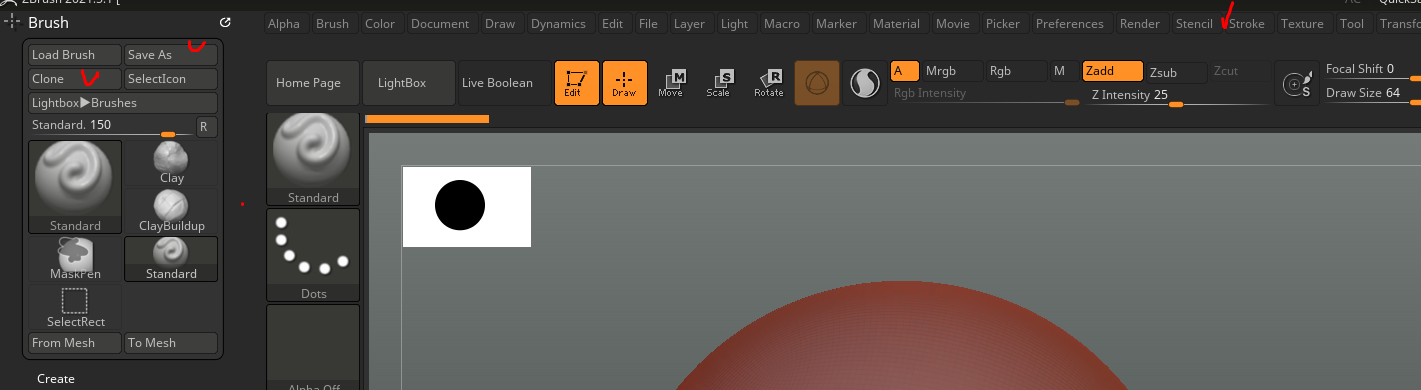The image size is (1421, 390).
Task: Open the Light menu
Action: point(734,24)
